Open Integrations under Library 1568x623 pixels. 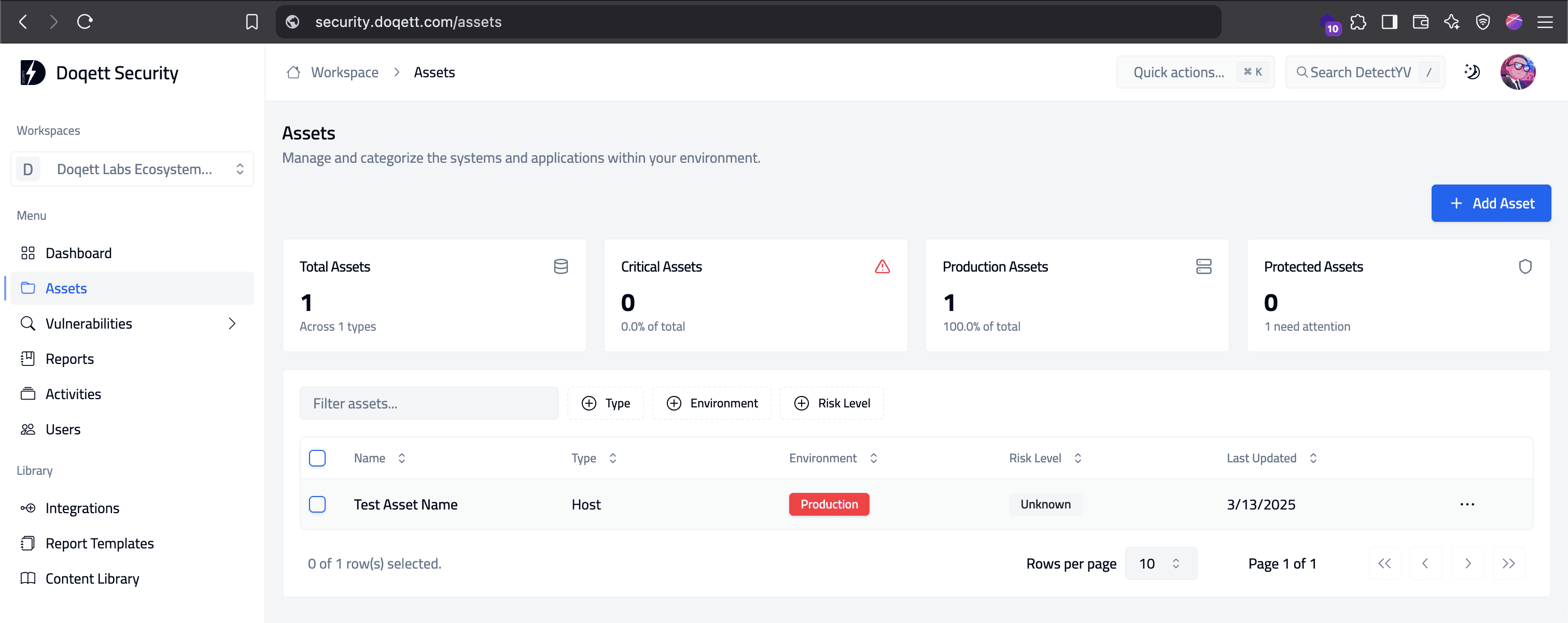82,507
